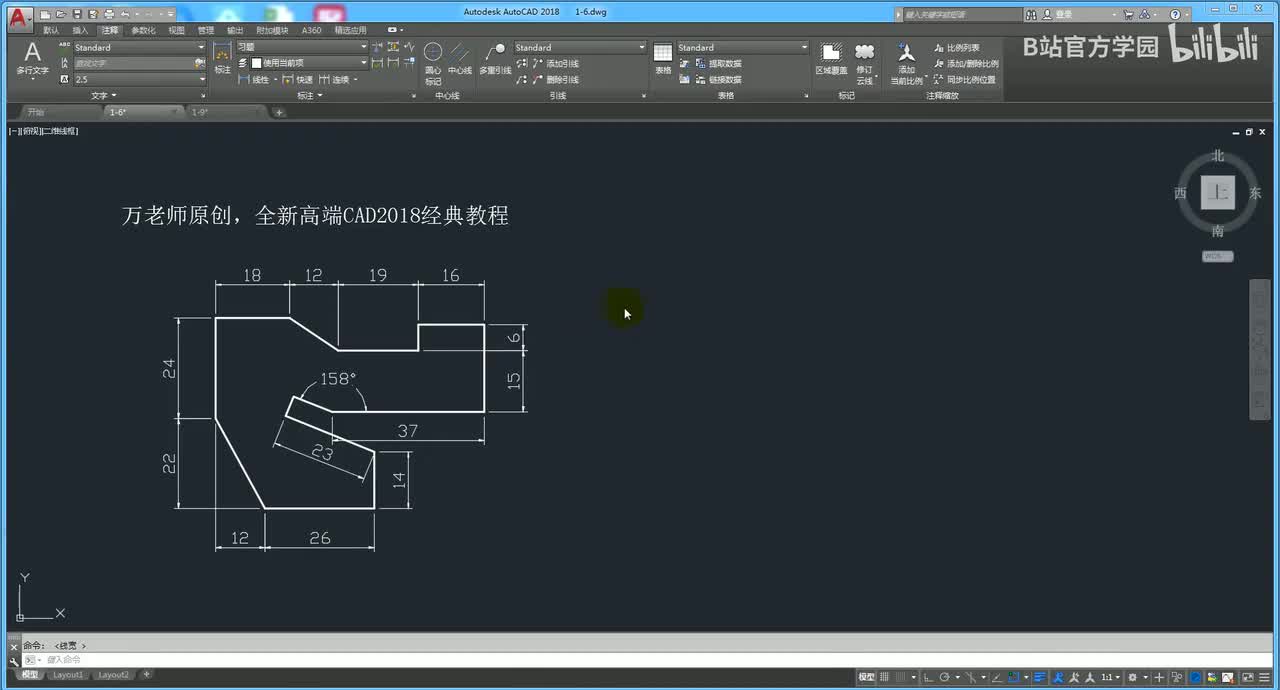The image size is (1280, 690).
Task: Toggle the grid display in status bar
Action: (x=885, y=677)
